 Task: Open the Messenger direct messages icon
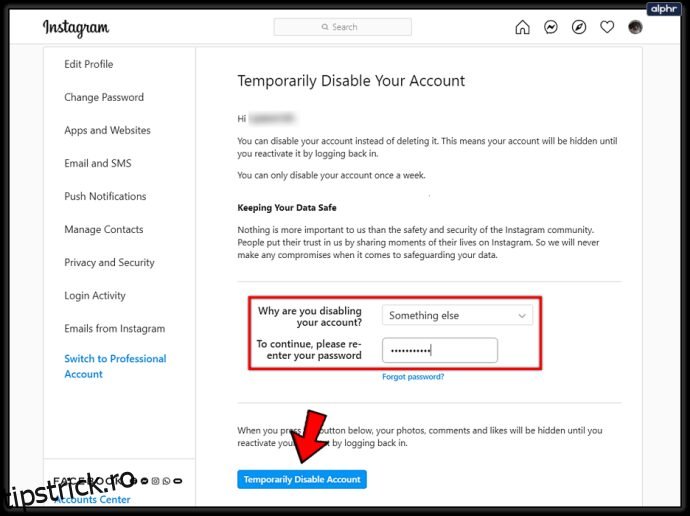(x=551, y=27)
